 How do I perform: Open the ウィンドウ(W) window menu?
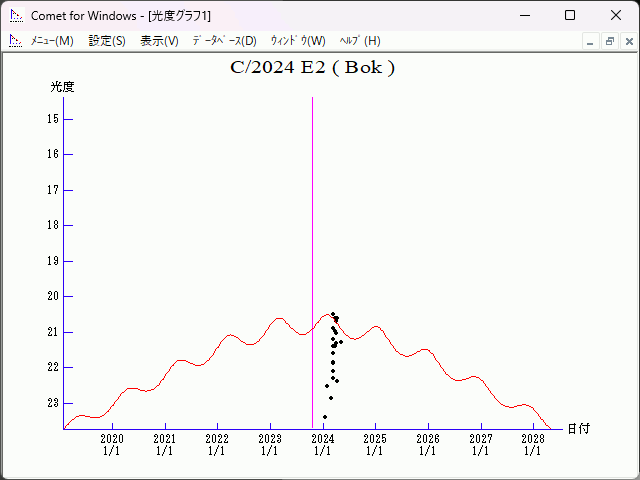point(298,41)
